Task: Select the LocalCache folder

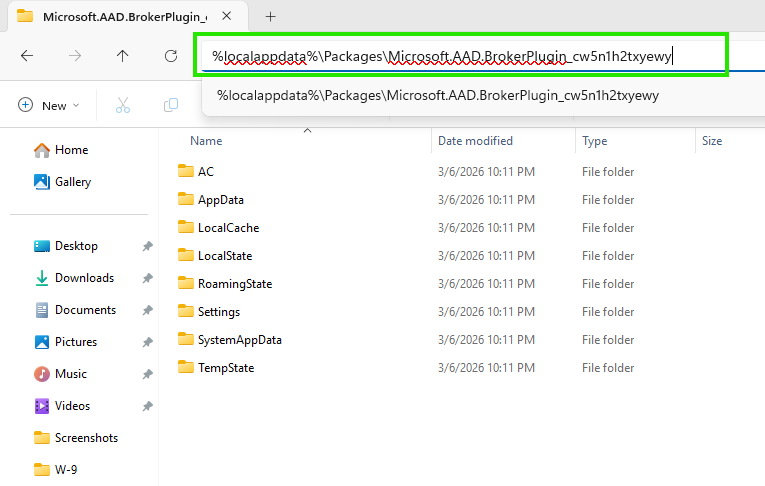Action: tap(228, 228)
